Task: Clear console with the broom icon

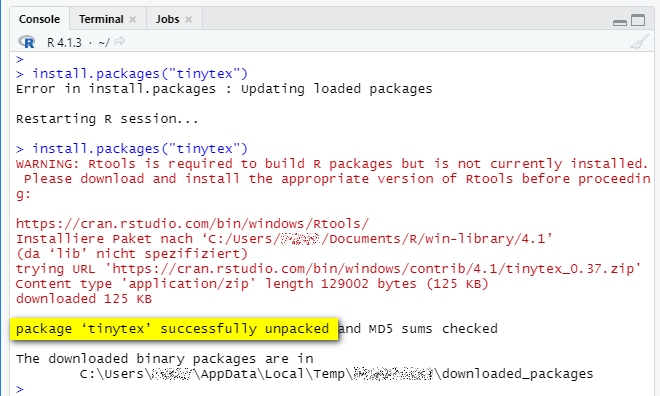Action: point(639,42)
